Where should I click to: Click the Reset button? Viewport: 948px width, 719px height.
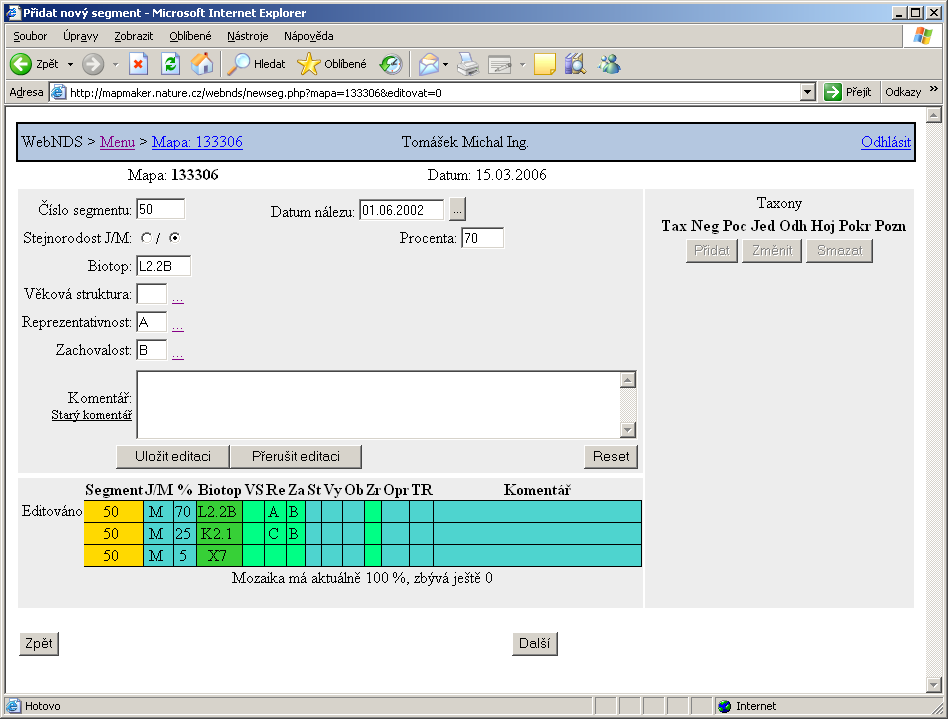click(x=611, y=457)
